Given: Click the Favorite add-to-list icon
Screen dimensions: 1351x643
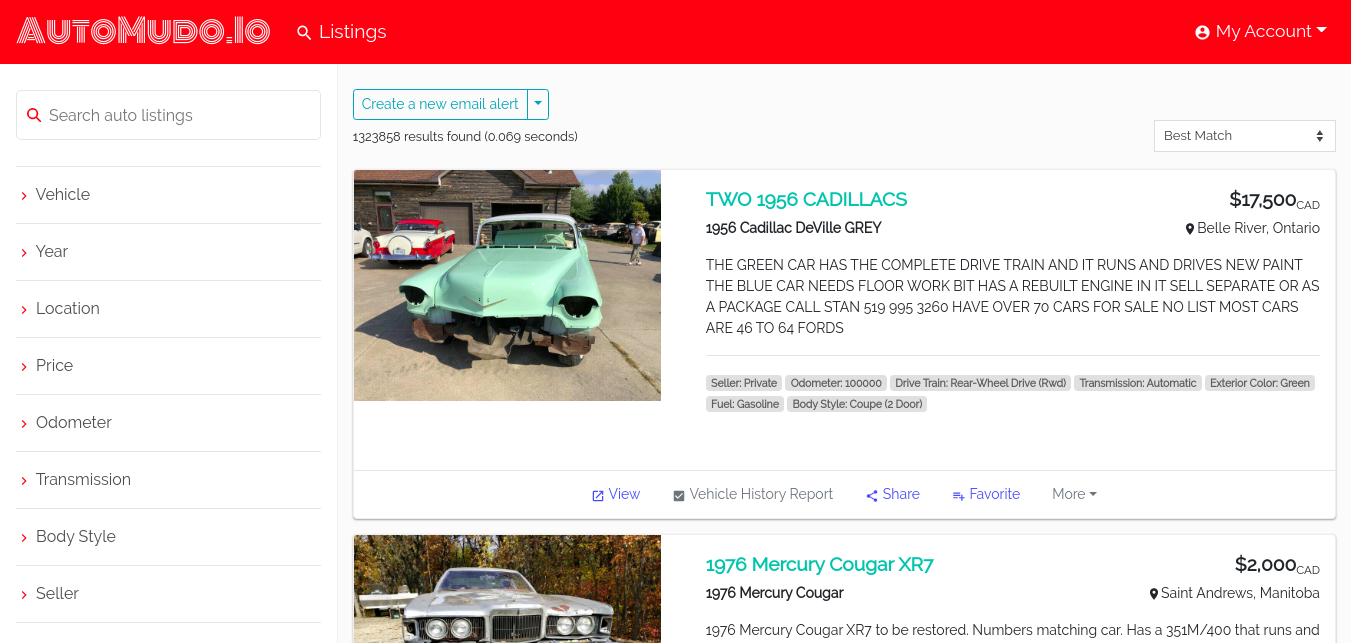Looking at the screenshot, I should click(958, 495).
